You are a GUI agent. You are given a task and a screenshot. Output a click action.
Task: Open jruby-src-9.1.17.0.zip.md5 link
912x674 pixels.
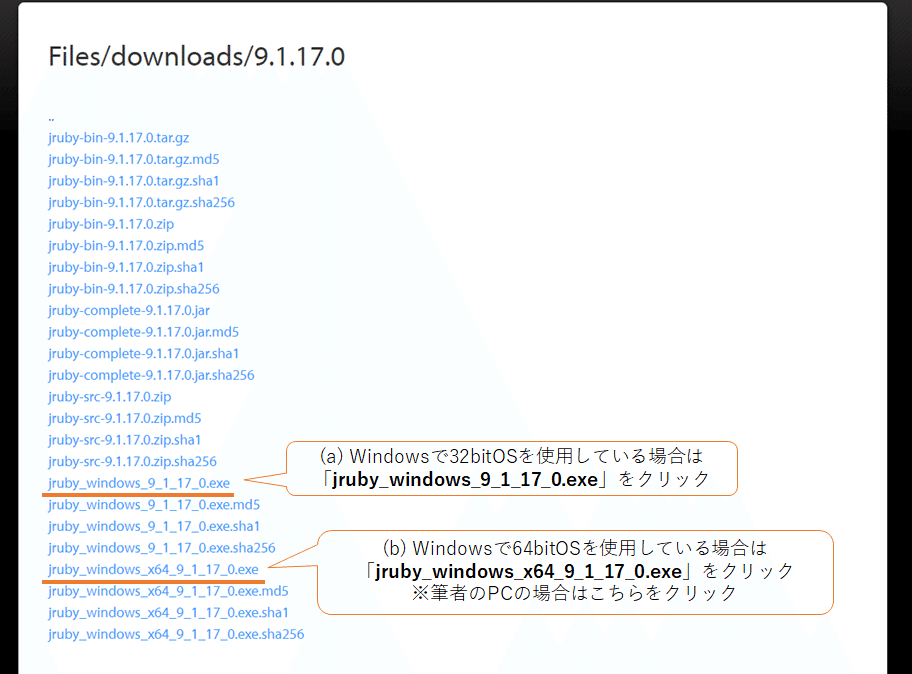tap(125, 418)
